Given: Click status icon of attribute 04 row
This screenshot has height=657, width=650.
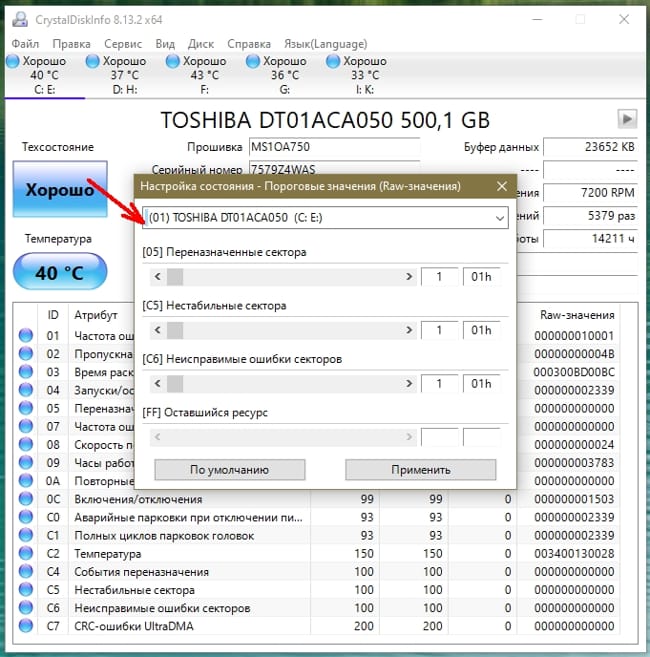Looking at the screenshot, I should [x=26, y=390].
